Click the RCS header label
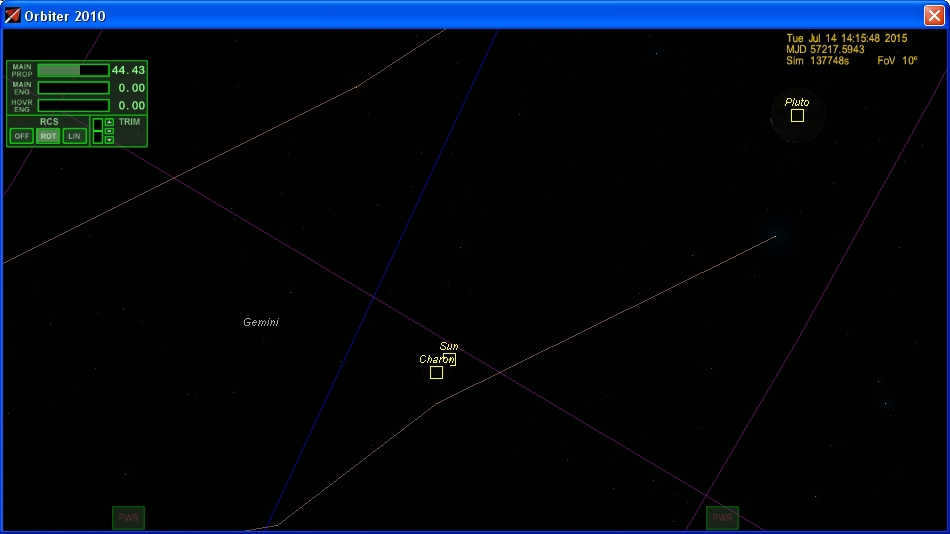The width and height of the screenshot is (950, 534). [x=49, y=122]
